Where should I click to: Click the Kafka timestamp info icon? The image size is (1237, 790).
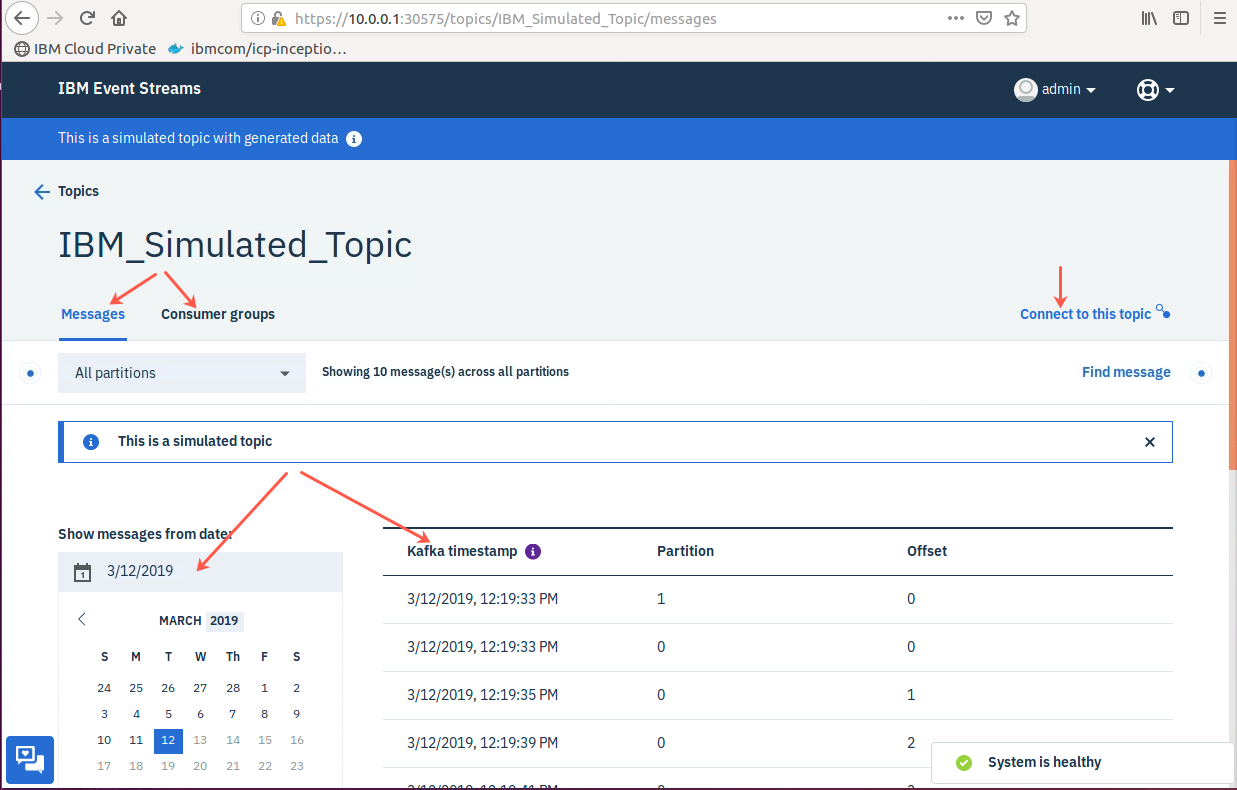(533, 551)
